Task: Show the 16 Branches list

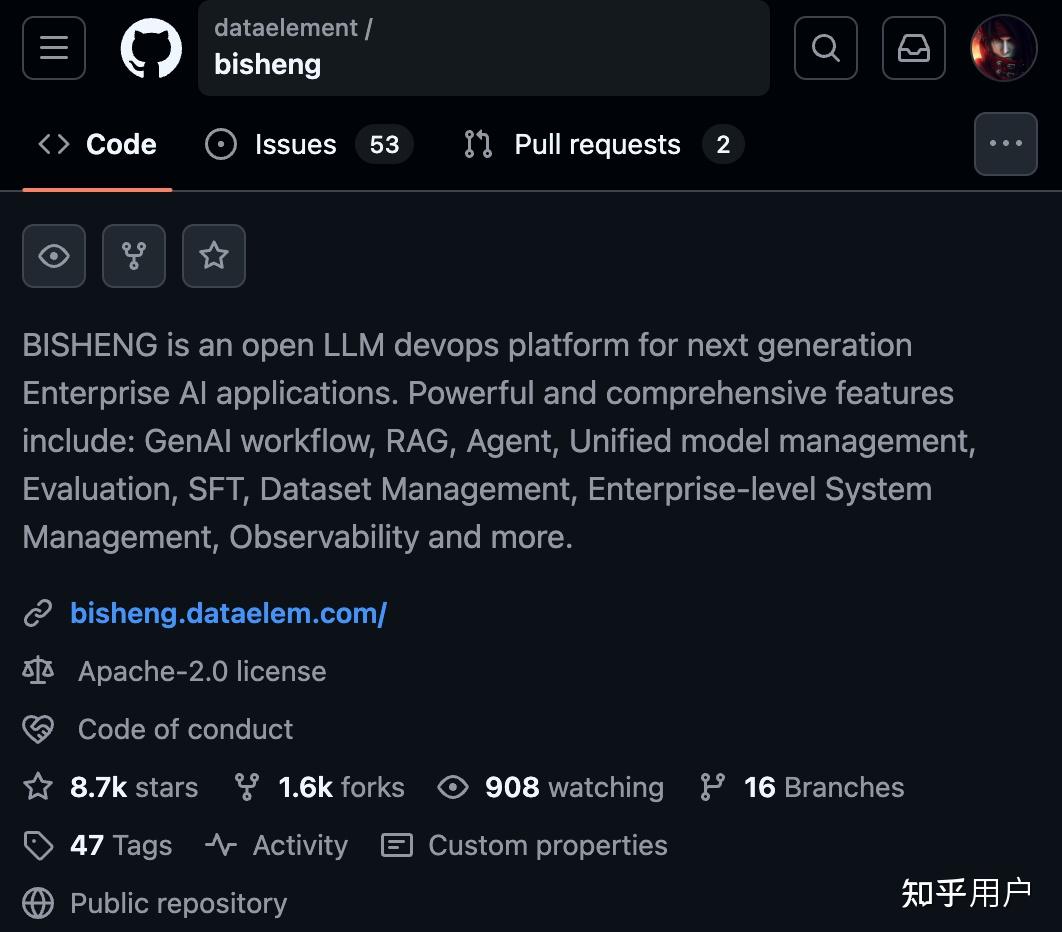Action: coord(823,787)
